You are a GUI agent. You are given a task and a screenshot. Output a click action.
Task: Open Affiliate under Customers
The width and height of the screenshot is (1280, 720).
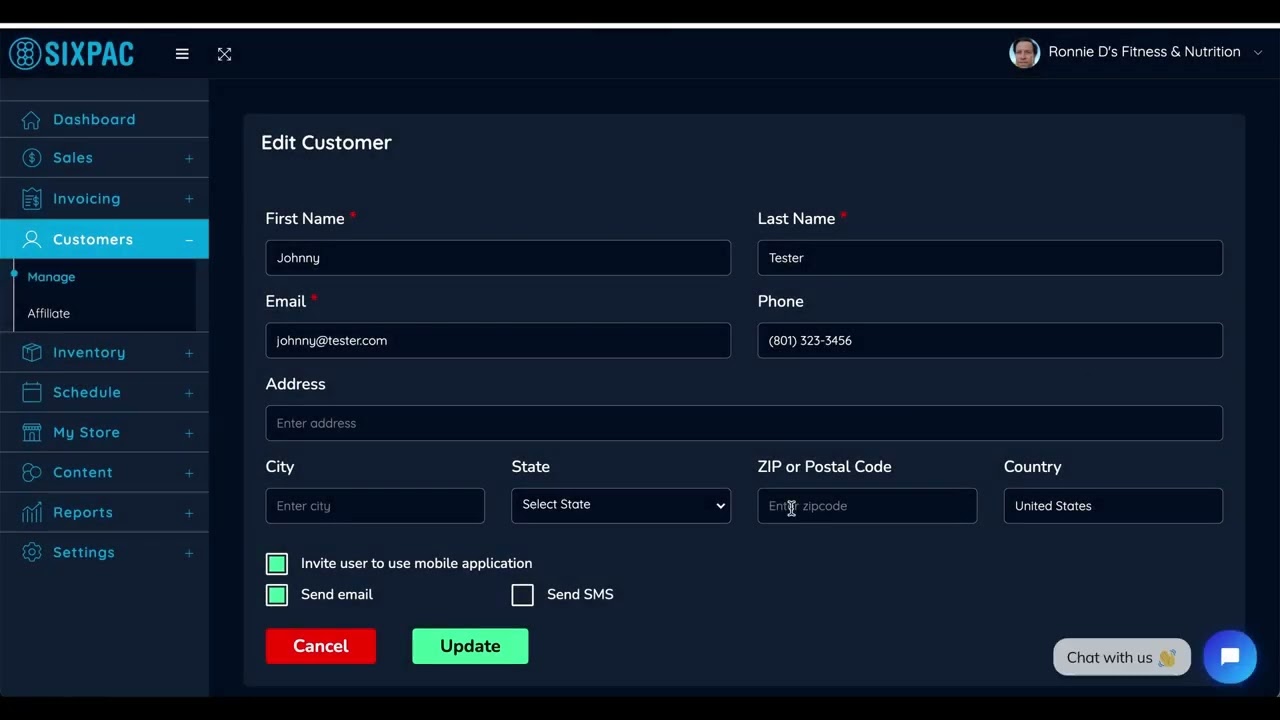click(x=49, y=313)
